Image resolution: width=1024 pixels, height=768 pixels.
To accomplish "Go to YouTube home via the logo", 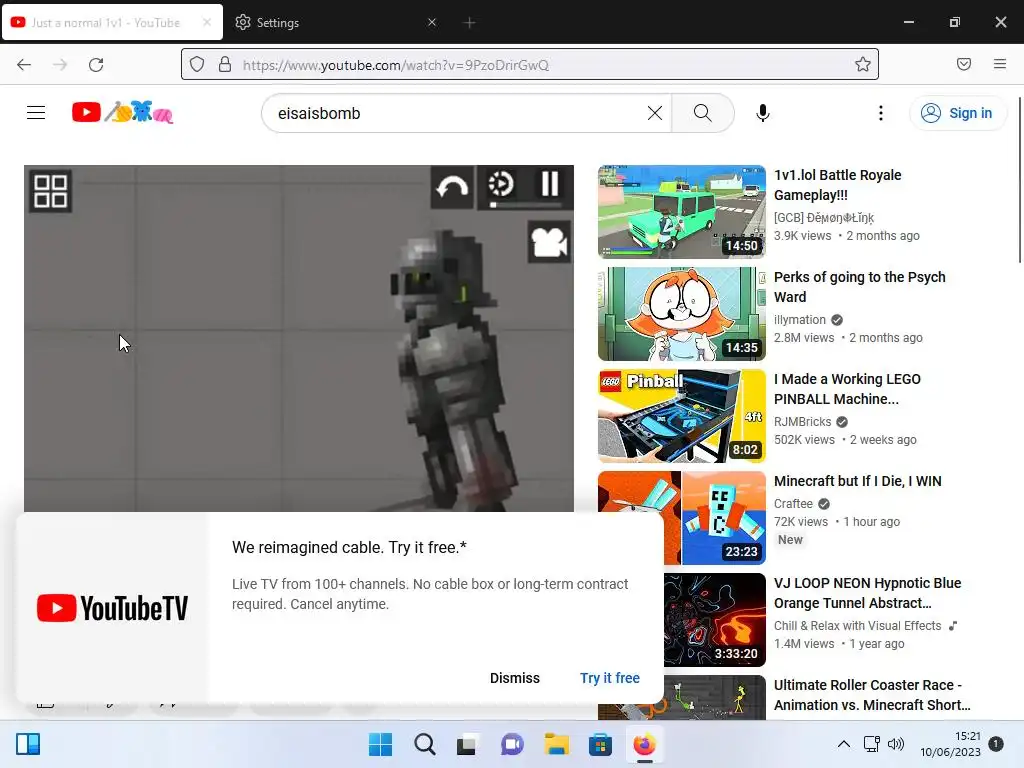I will point(122,112).
